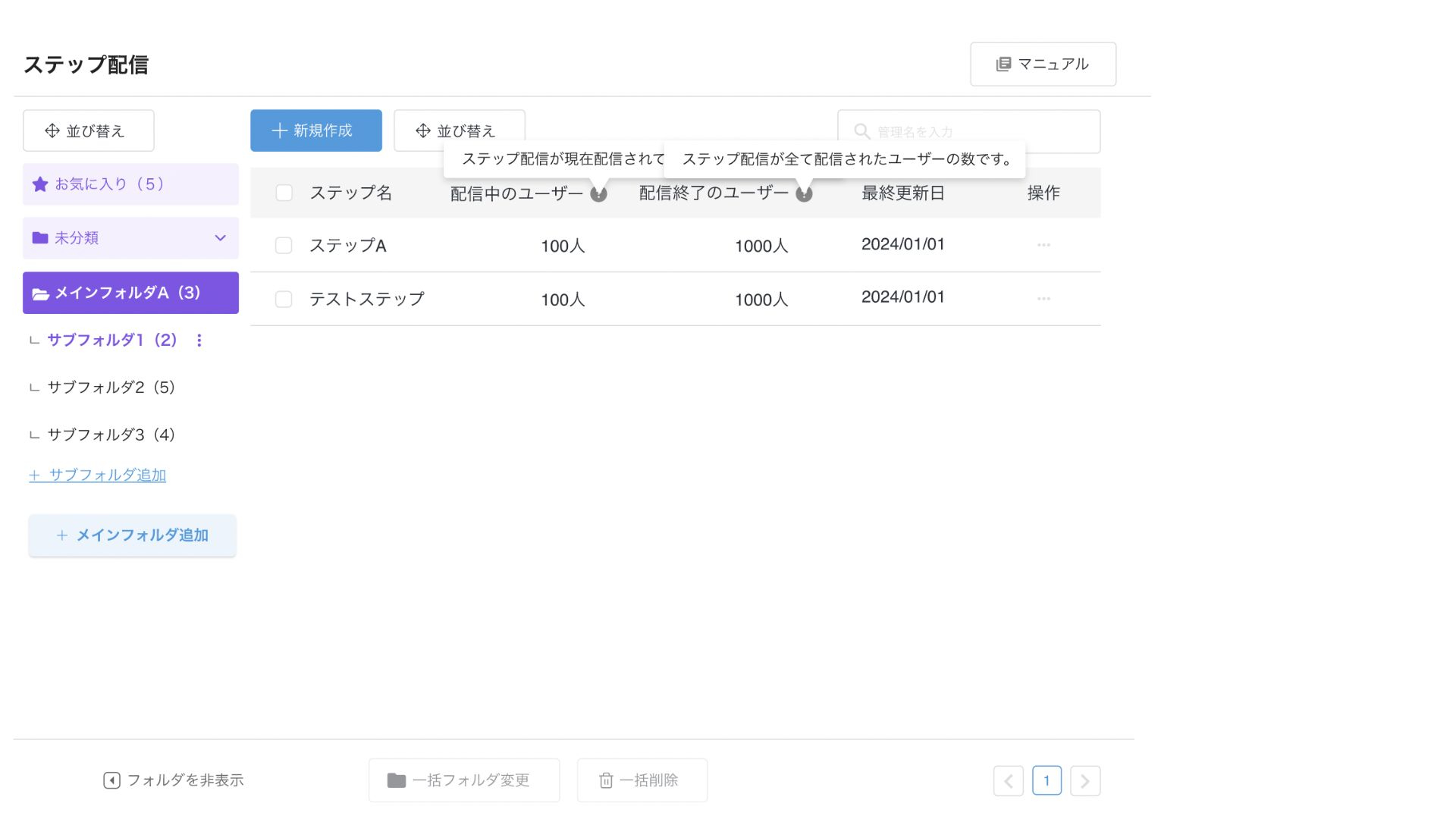Image resolution: width=1456 pixels, height=819 pixels.
Task: Go to next page arrow
Action: coord(1084,781)
